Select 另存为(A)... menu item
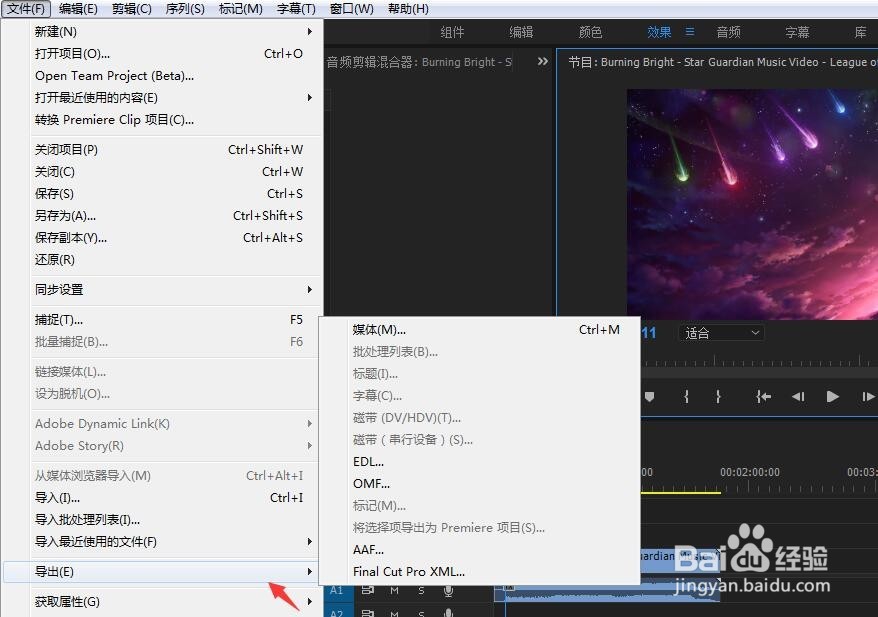The height and width of the screenshot is (617, 878). pos(162,216)
